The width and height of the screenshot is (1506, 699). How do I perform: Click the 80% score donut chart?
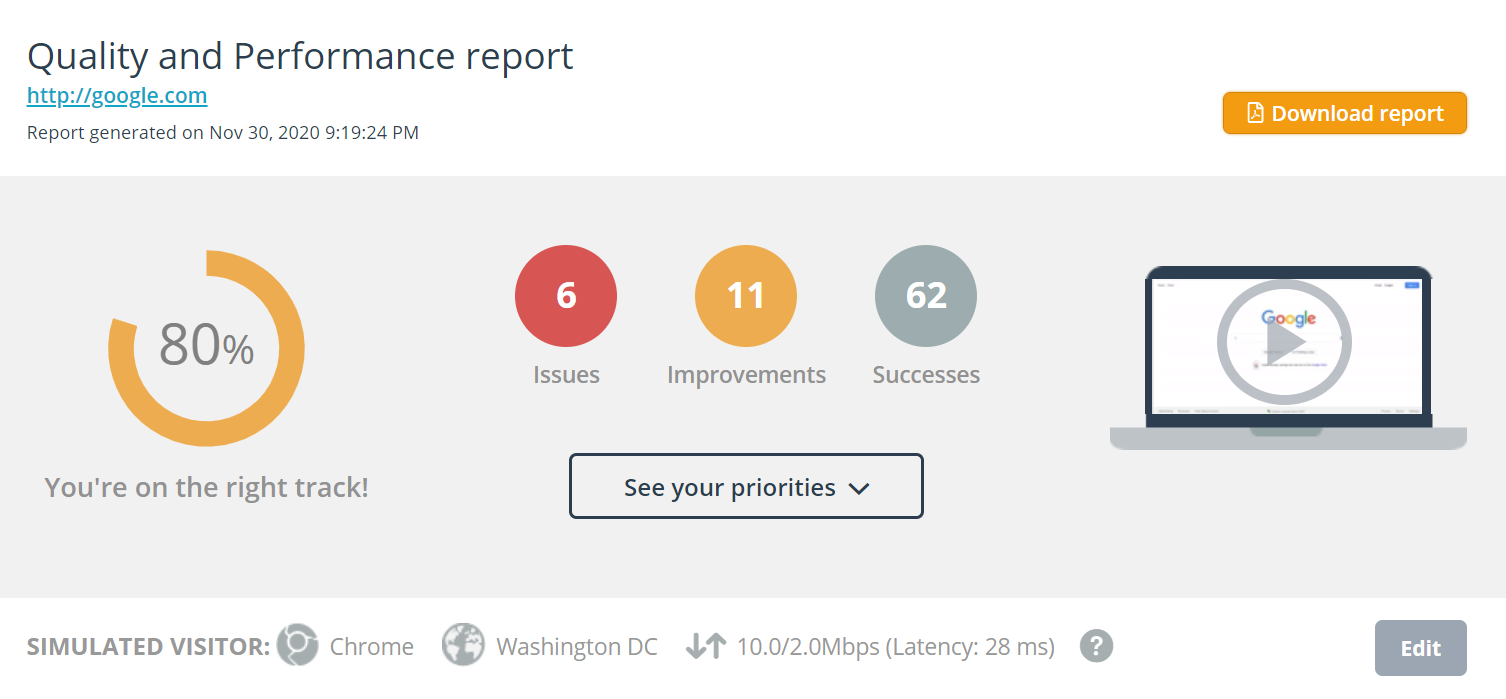[x=206, y=348]
